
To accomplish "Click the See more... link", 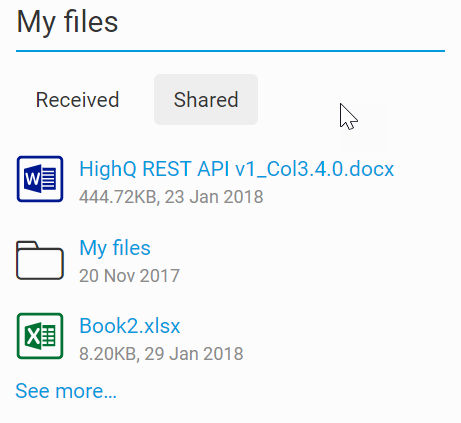I will (x=66, y=391).
